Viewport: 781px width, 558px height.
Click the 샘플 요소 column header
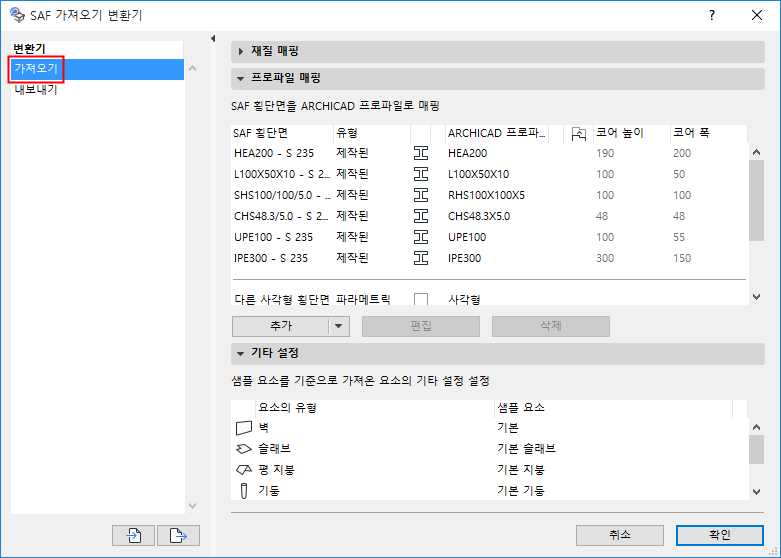(613, 408)
